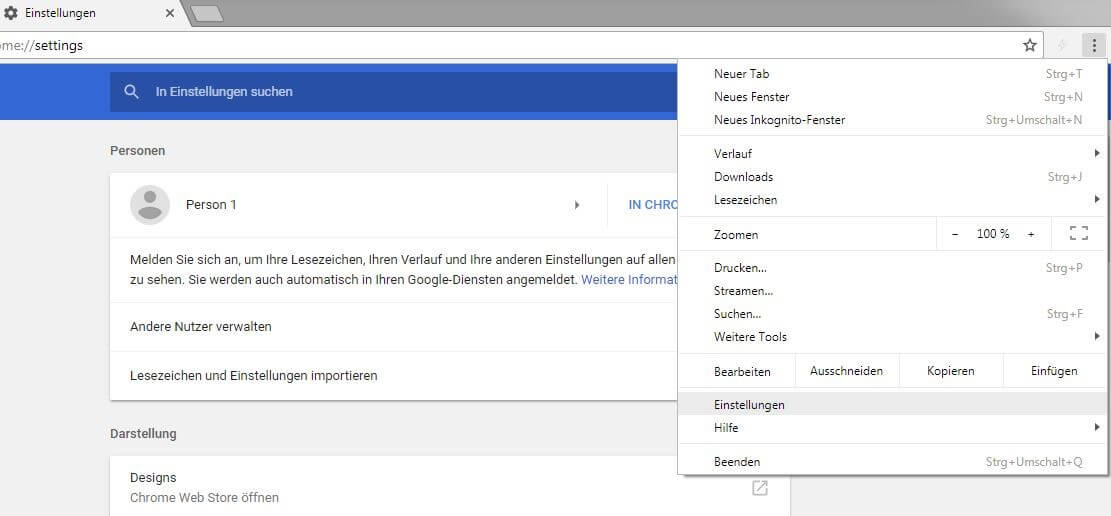
Task: Decrease zoom with the minus button
Action: [x=954, y=234]
